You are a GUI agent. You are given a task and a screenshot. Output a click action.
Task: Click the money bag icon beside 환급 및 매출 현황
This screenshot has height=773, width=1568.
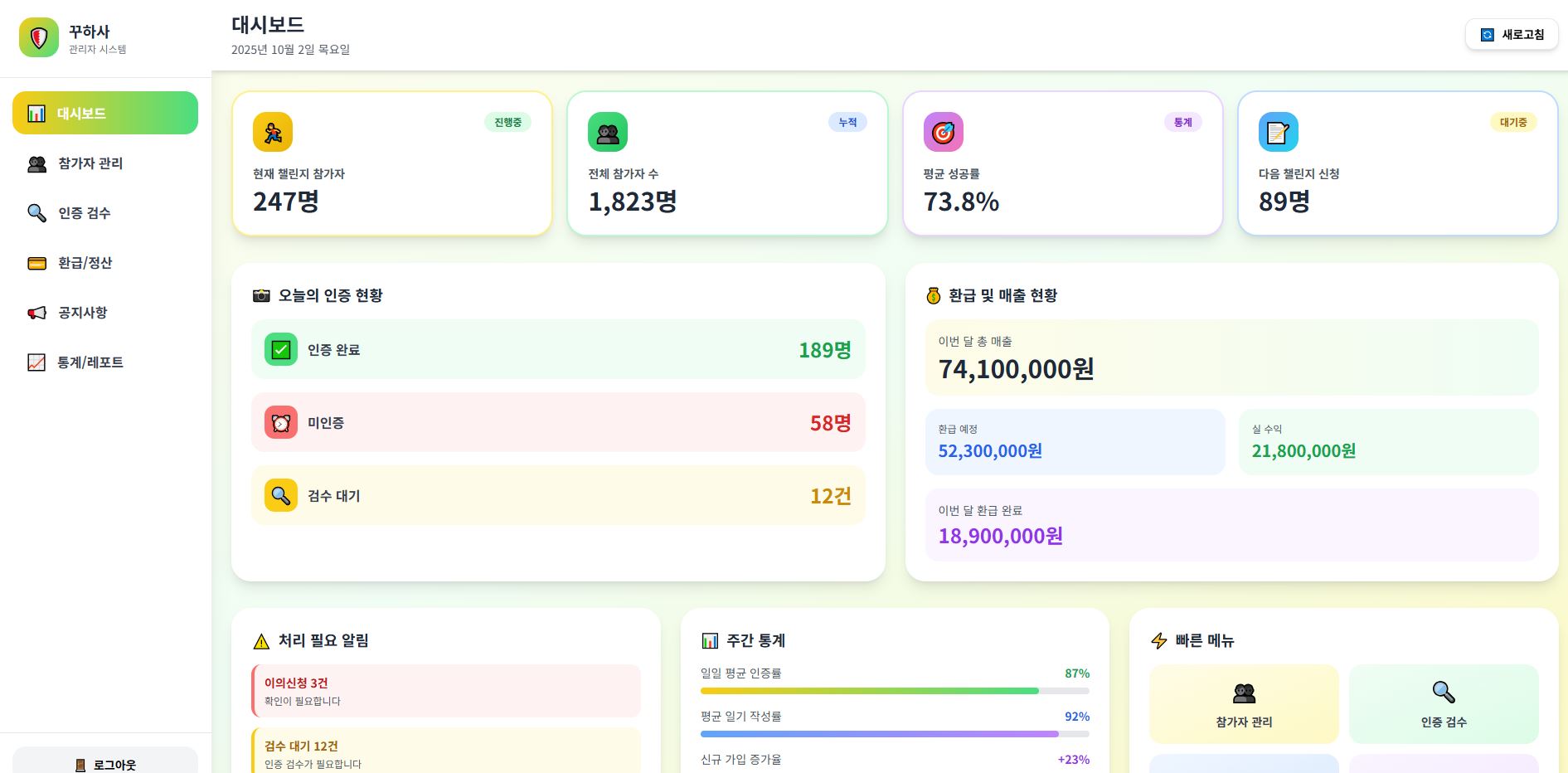pyautogui.click(x=934, y=295)
